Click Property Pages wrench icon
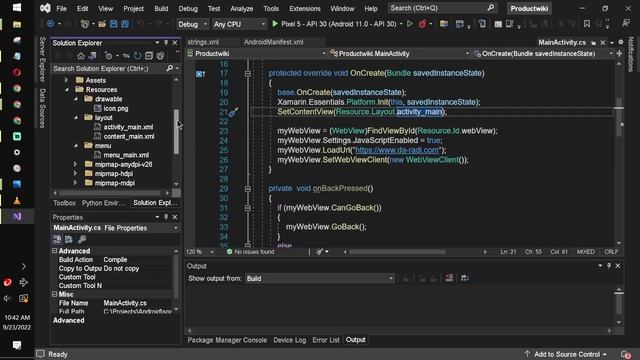The width and height of the screenshot is (640, 360). click(x=82, y=240)
